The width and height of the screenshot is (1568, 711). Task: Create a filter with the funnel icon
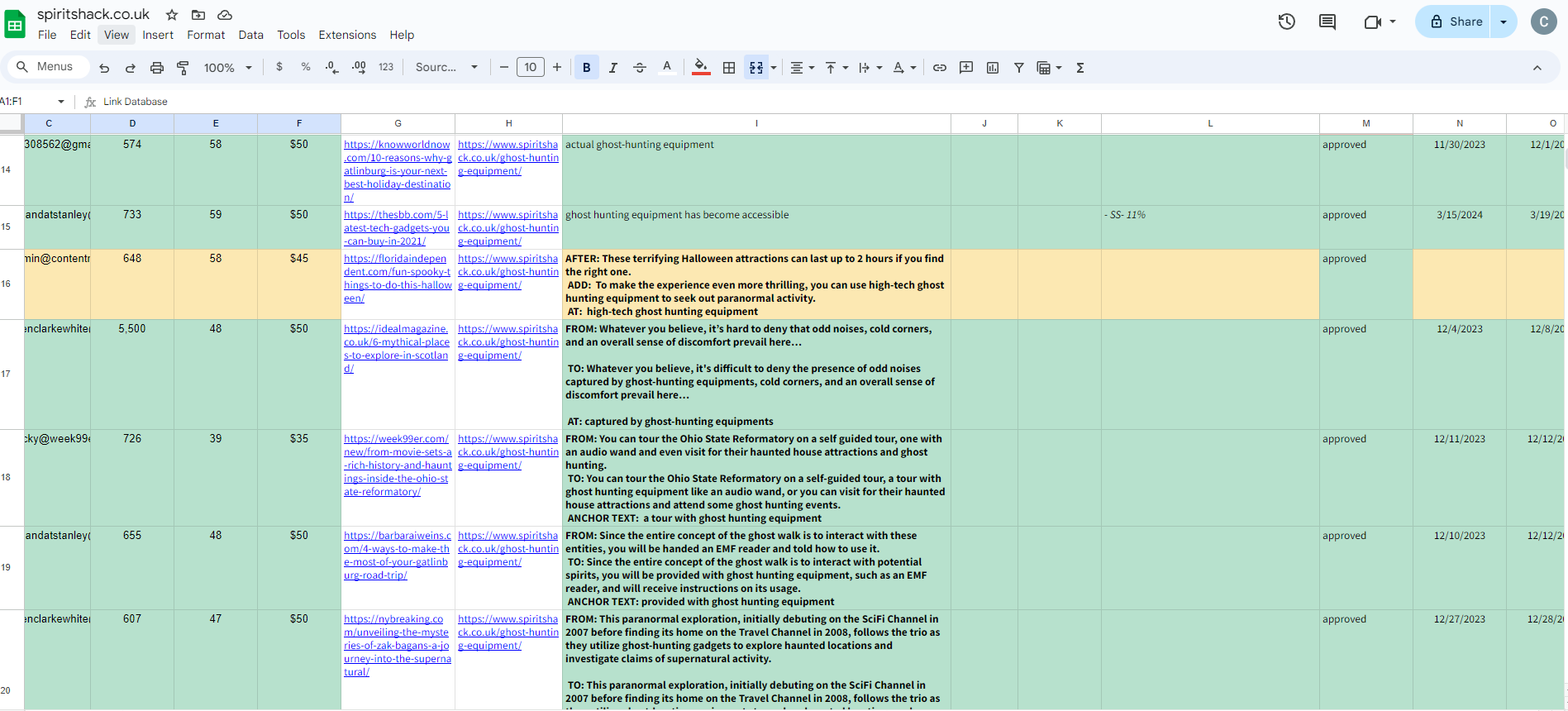coord(1019,68)
